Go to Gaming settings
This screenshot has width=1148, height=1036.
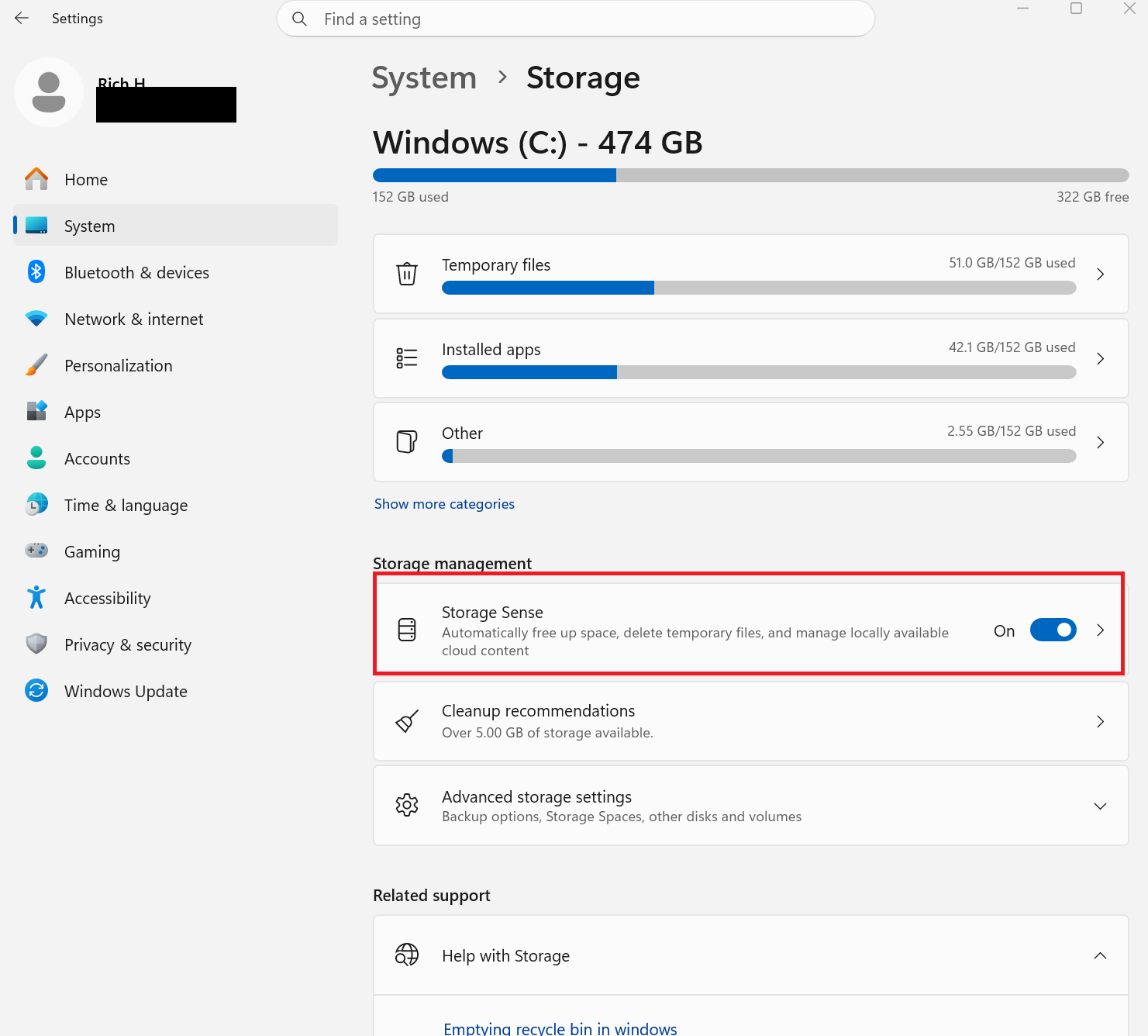click(176, 551)
